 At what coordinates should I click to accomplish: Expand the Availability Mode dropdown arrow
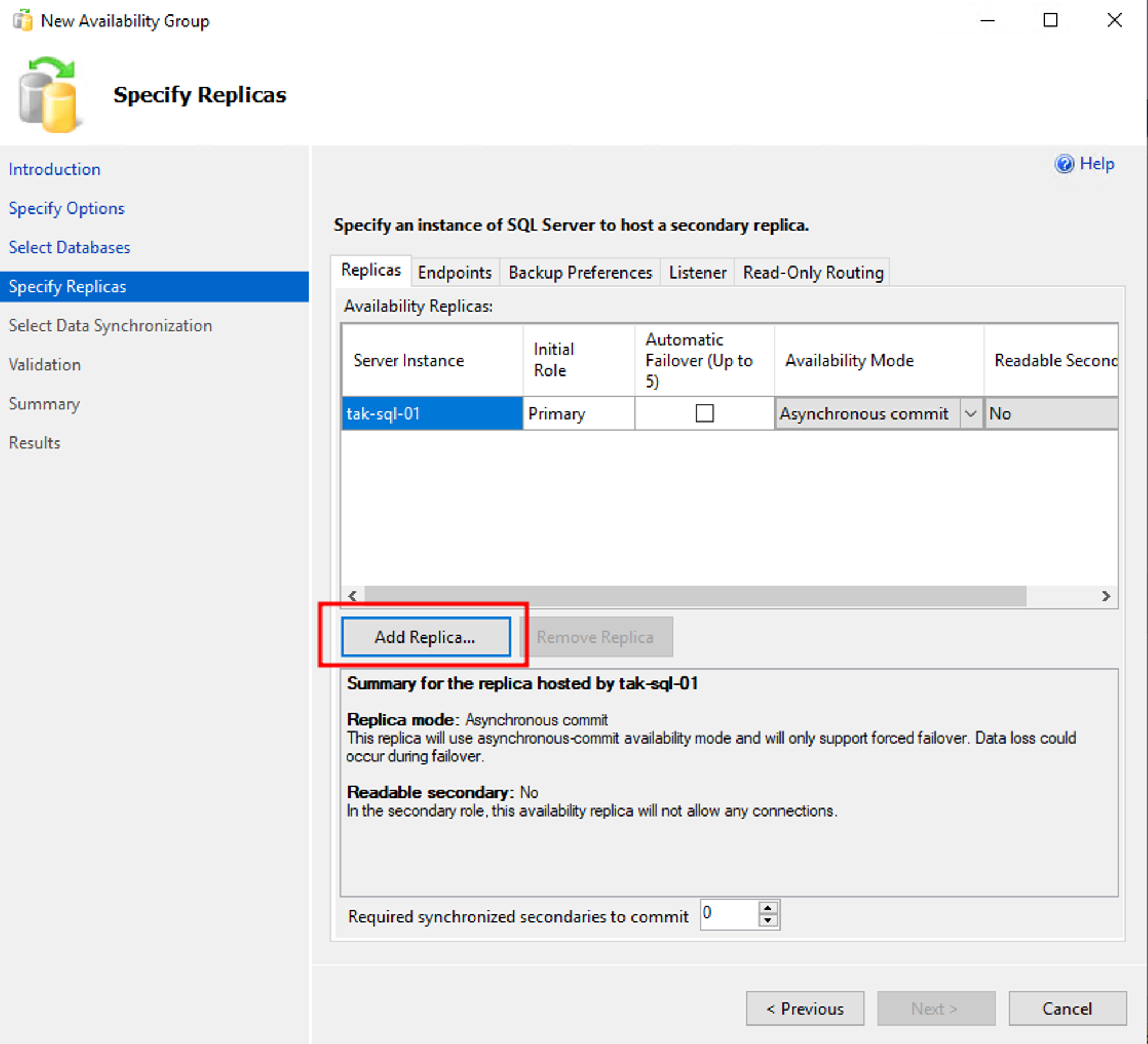[970, 413]
